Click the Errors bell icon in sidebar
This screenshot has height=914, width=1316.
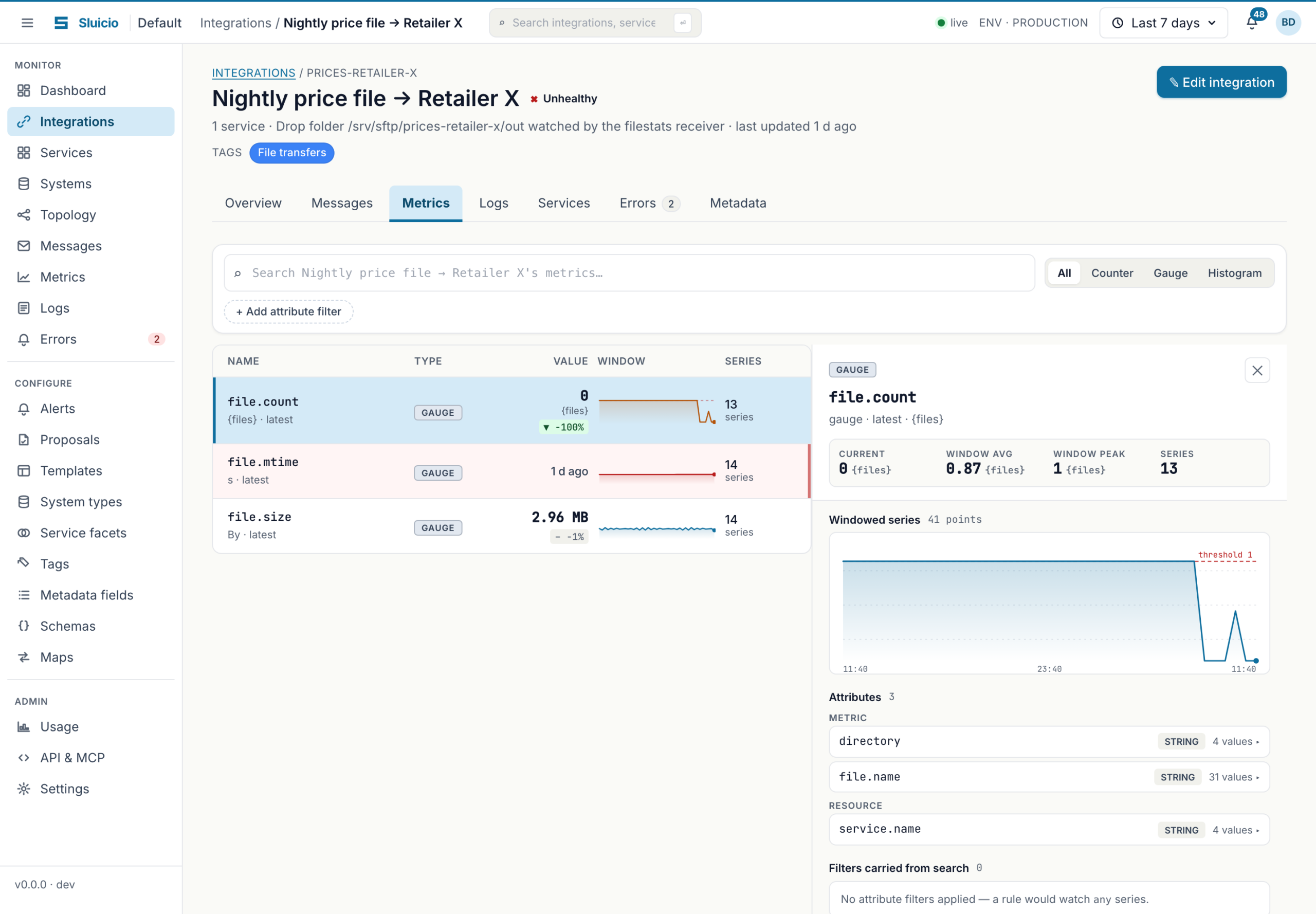(x=24, y=339)
